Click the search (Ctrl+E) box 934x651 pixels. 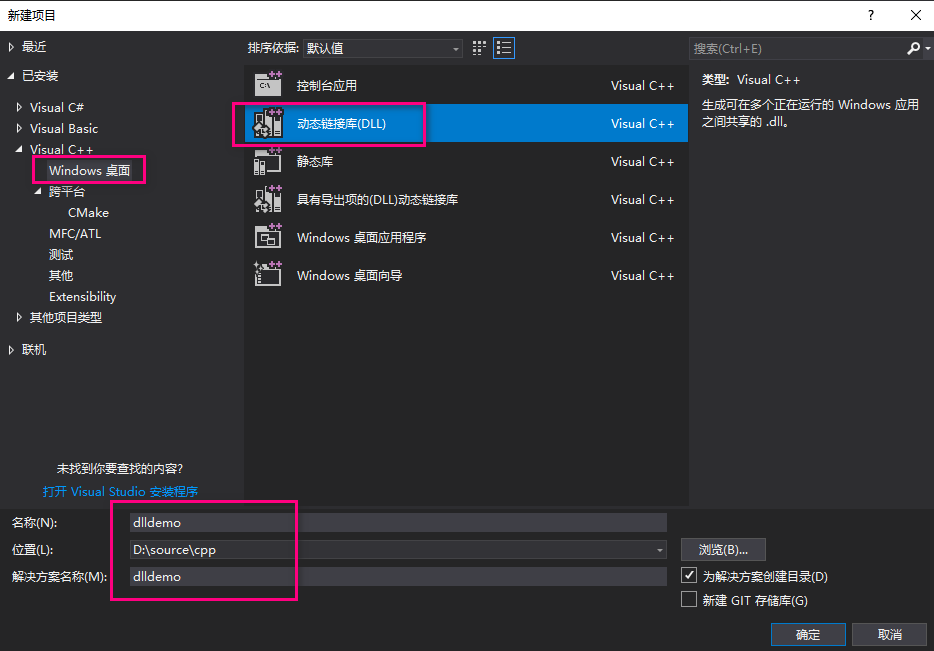click(x=797, y=48)
